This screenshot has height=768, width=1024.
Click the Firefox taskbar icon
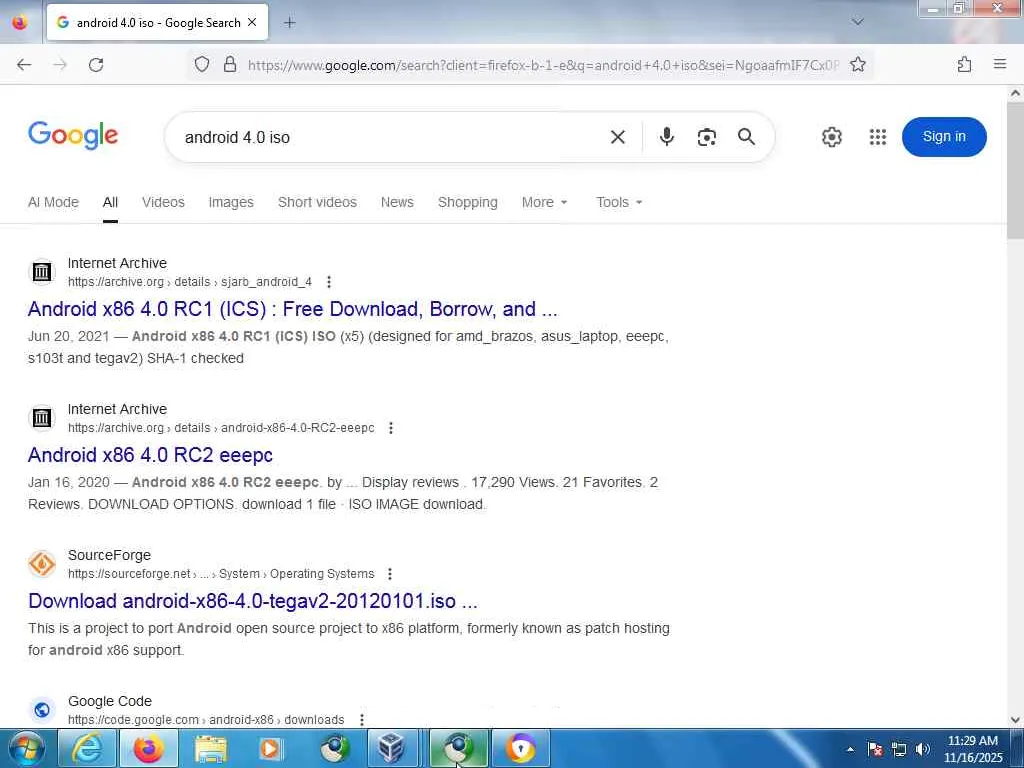(x=149, y=748)
